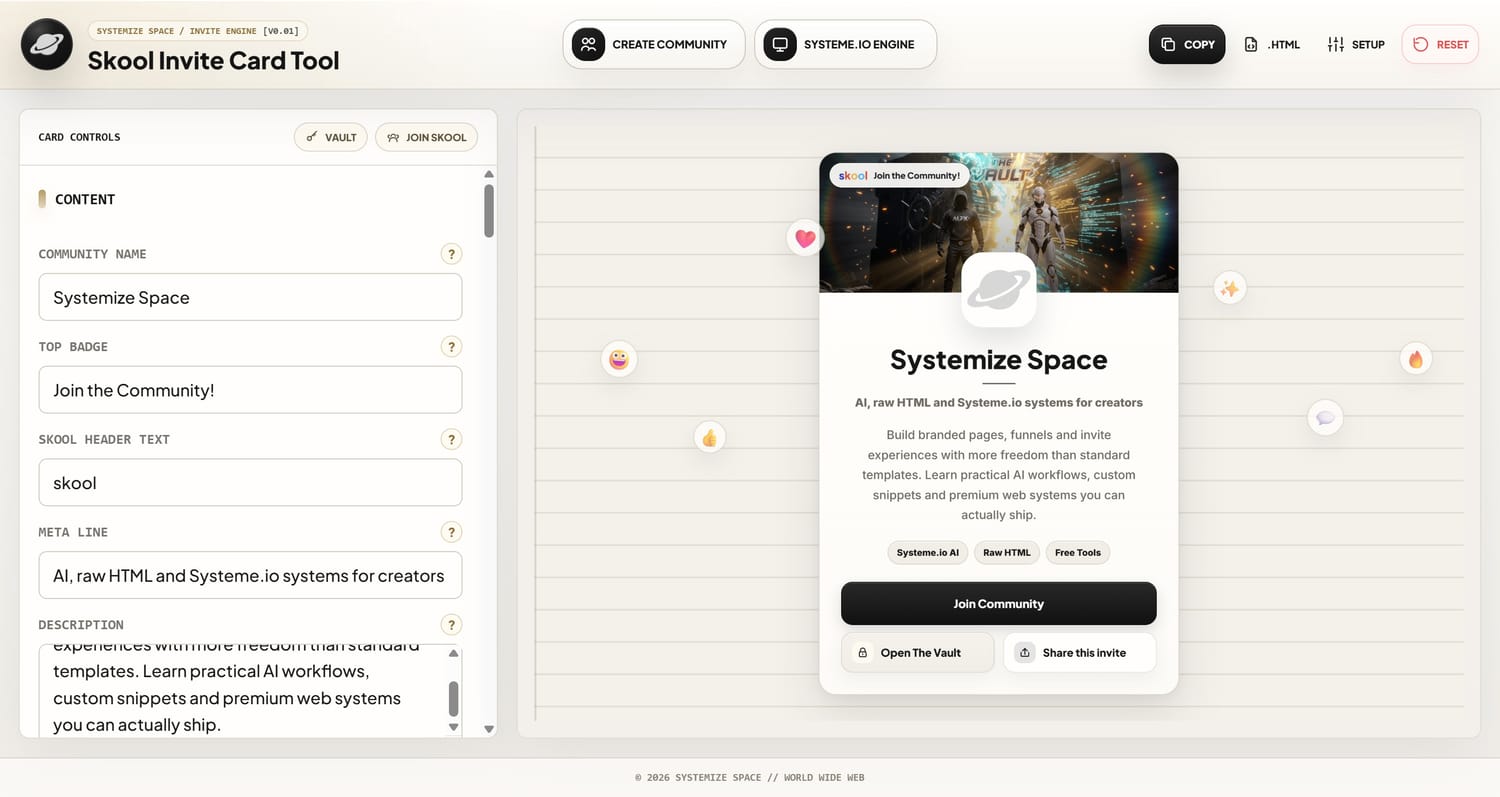This screenshot has height=797, width=1500.
Task: Show help for Skool Header Text
Action: click(x=451, y=439)
